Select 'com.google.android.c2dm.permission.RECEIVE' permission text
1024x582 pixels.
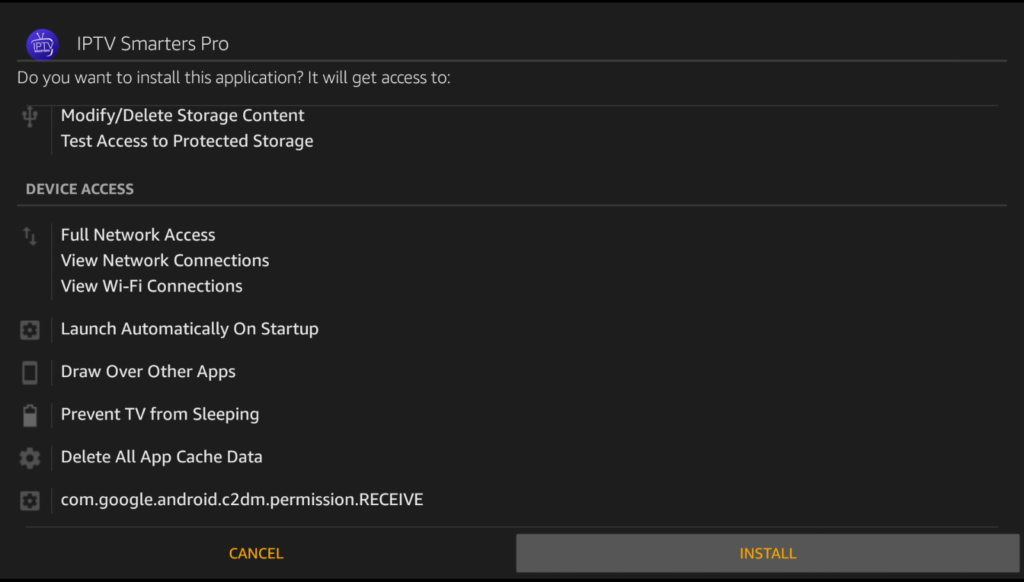242,499
